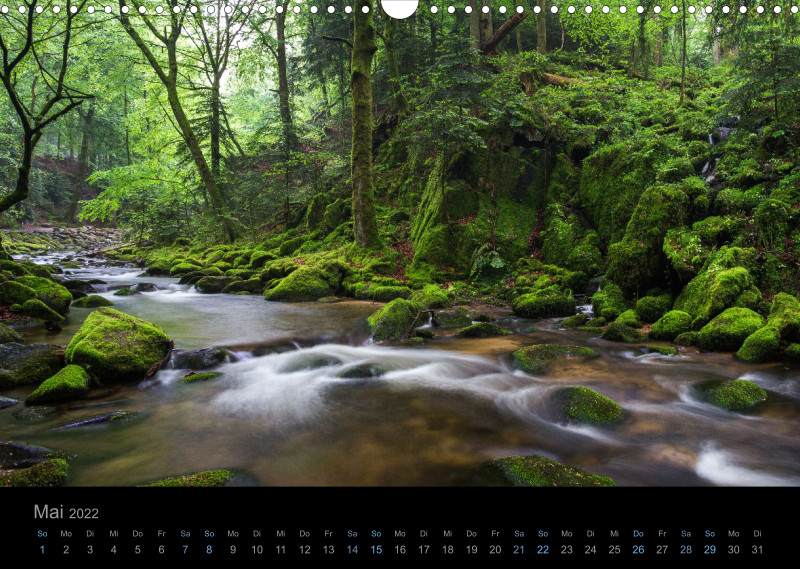Screen dimensions: 800x569
Task: Click the blue date 14
Action: click(352, 550)
